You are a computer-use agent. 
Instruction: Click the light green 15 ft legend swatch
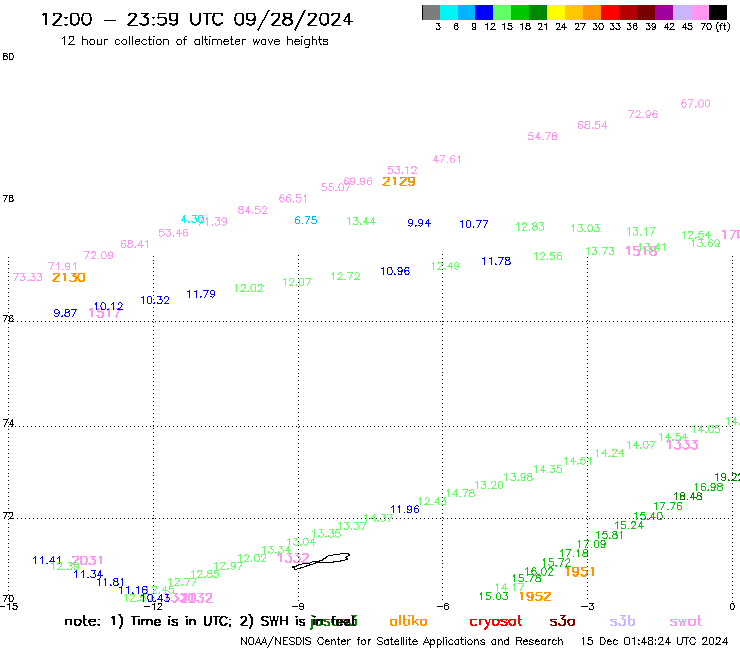502,12
